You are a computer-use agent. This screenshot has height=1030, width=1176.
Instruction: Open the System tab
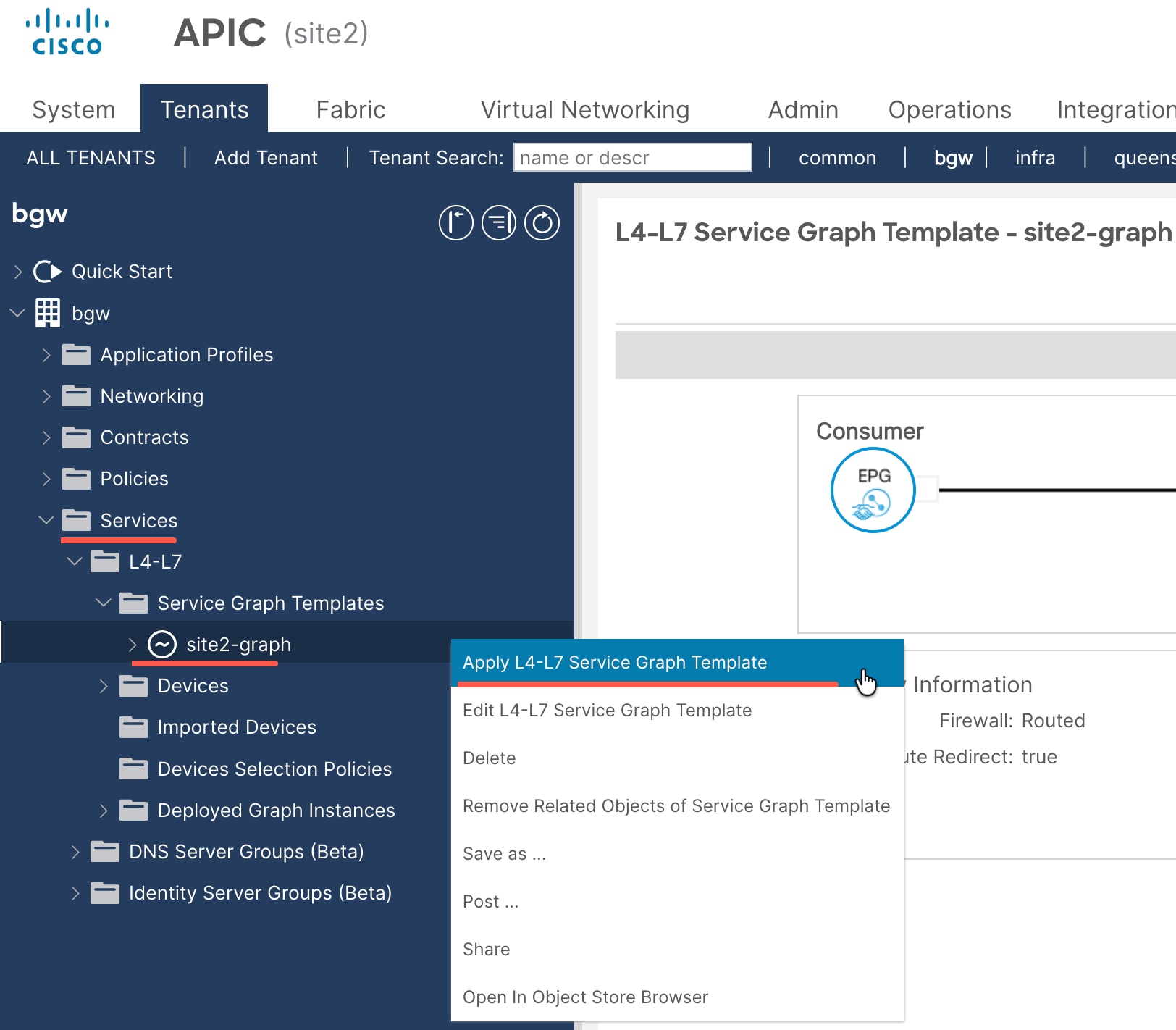(74, 110)
